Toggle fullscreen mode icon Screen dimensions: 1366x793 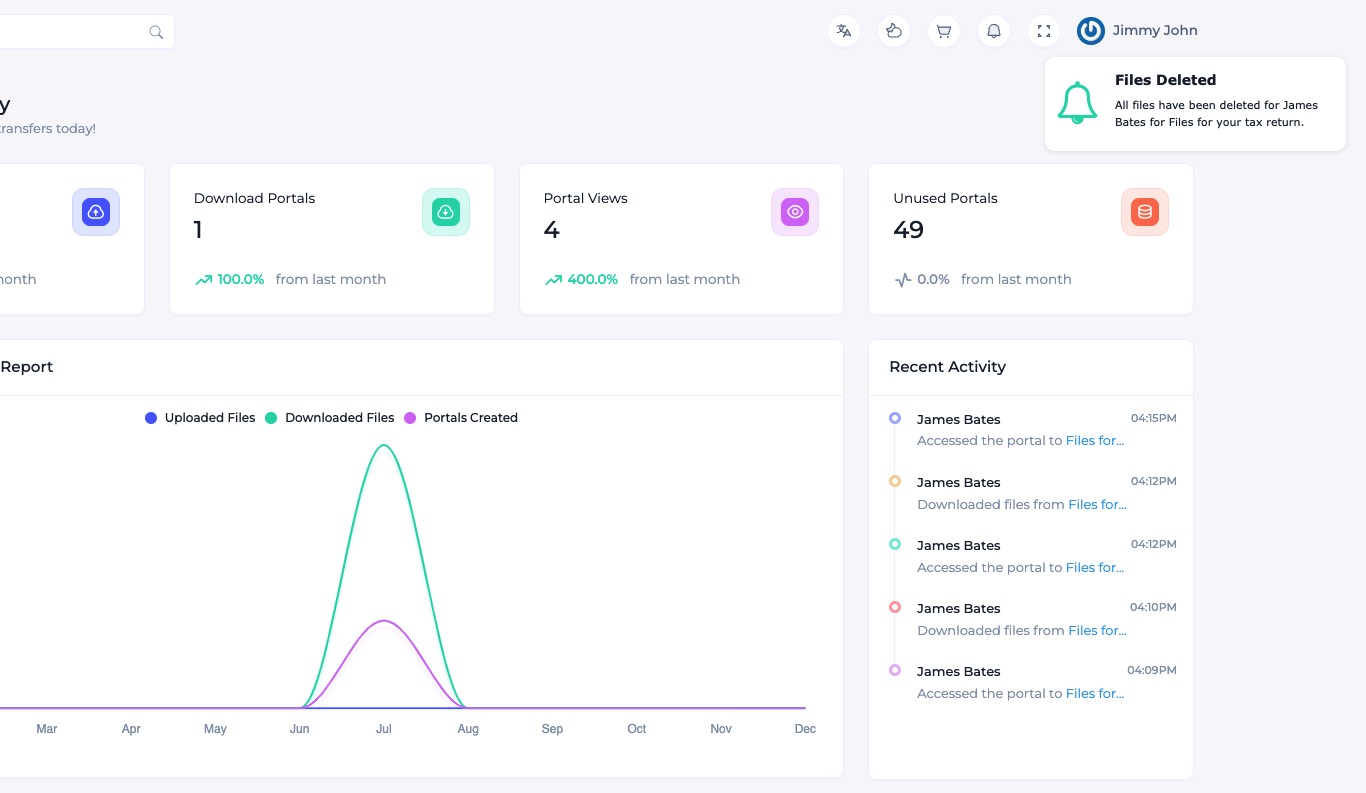point(1044,31)
